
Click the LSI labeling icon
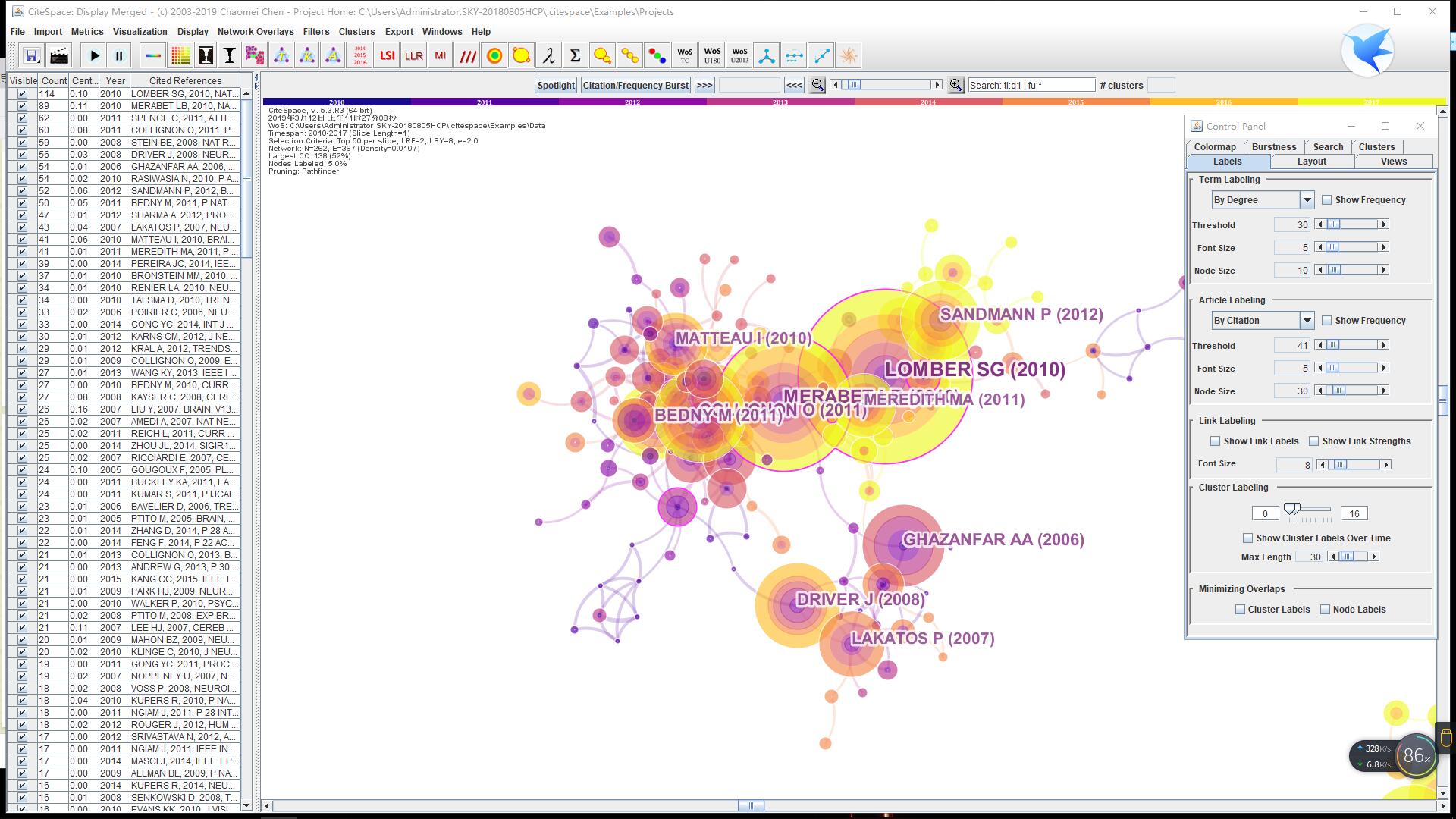click(387, 55)
